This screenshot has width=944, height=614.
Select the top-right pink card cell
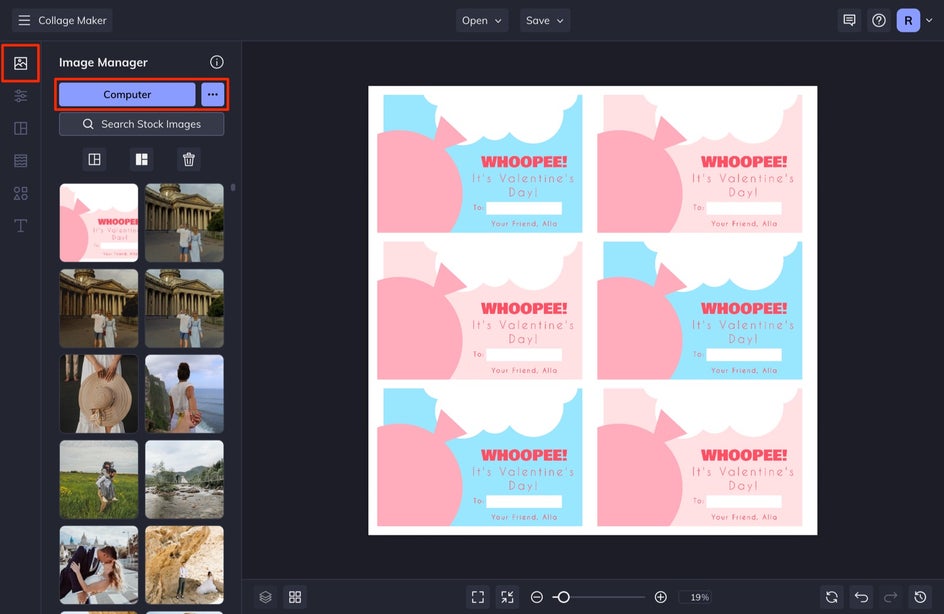point(700,164)
